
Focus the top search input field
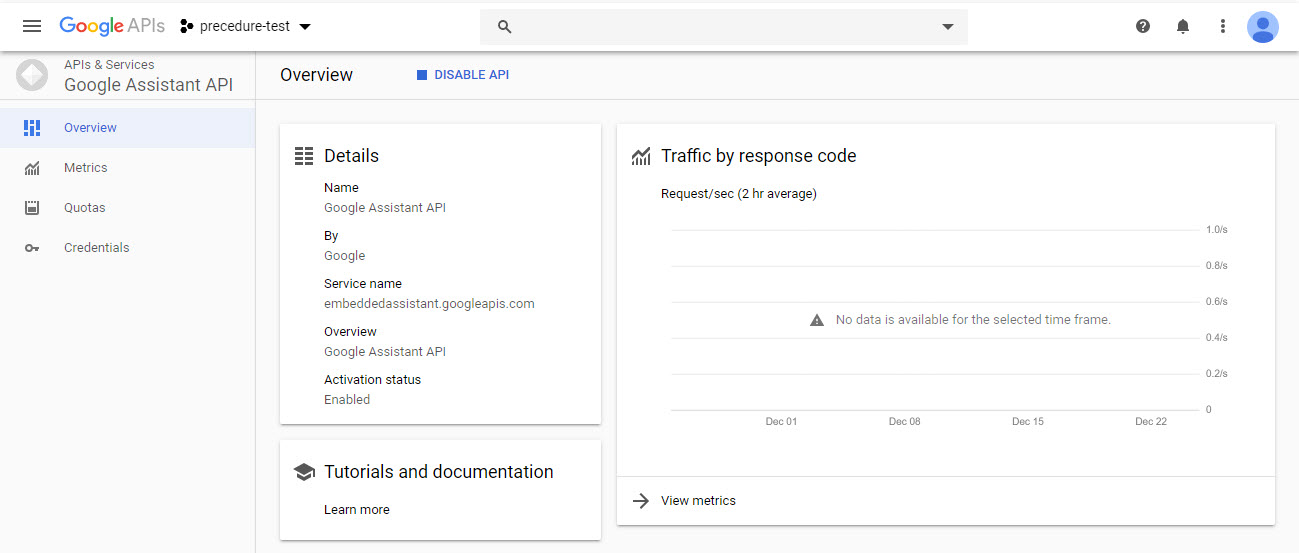point(724,27)
